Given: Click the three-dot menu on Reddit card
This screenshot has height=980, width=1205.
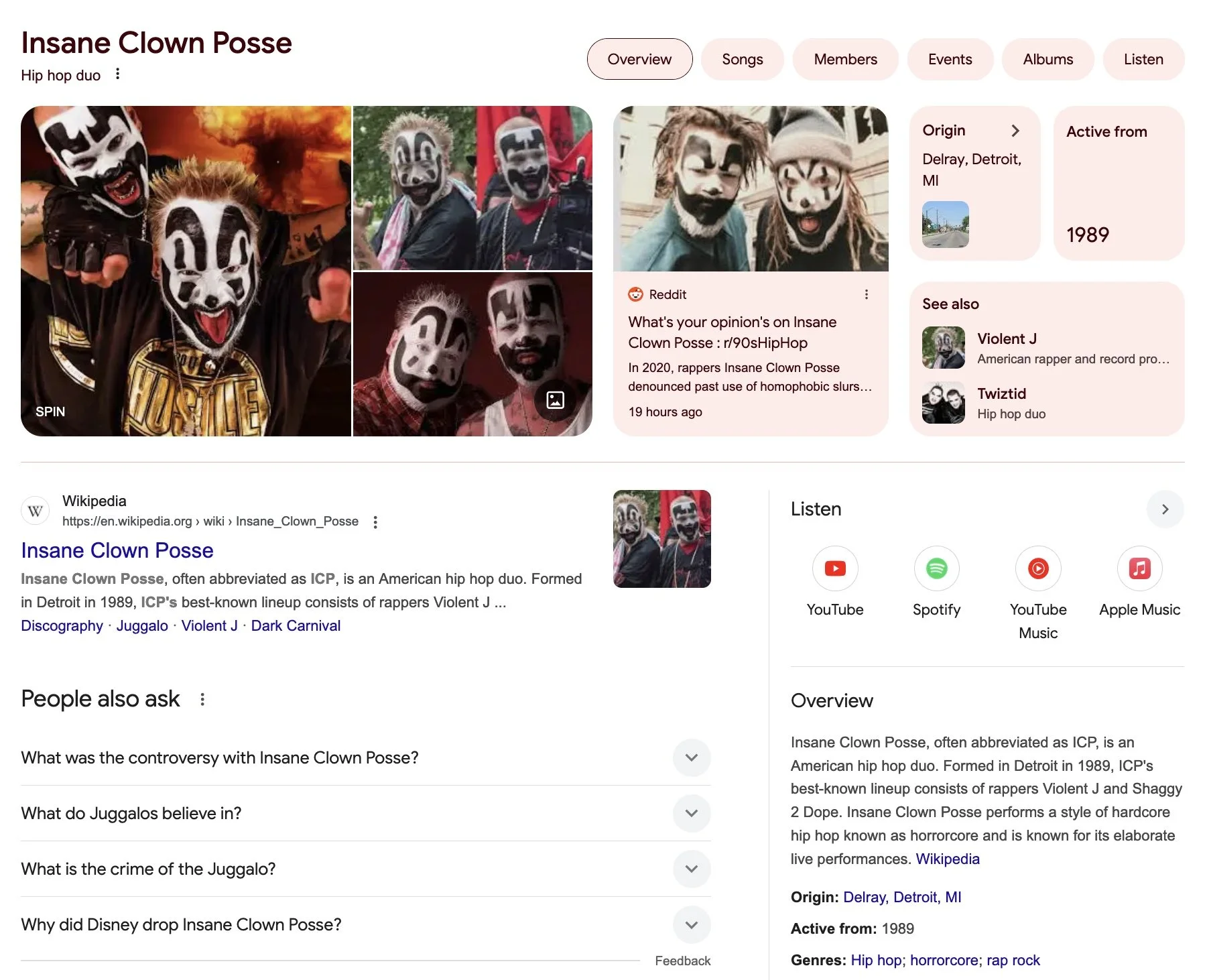Looking at the screenshot, I should 866,294.
